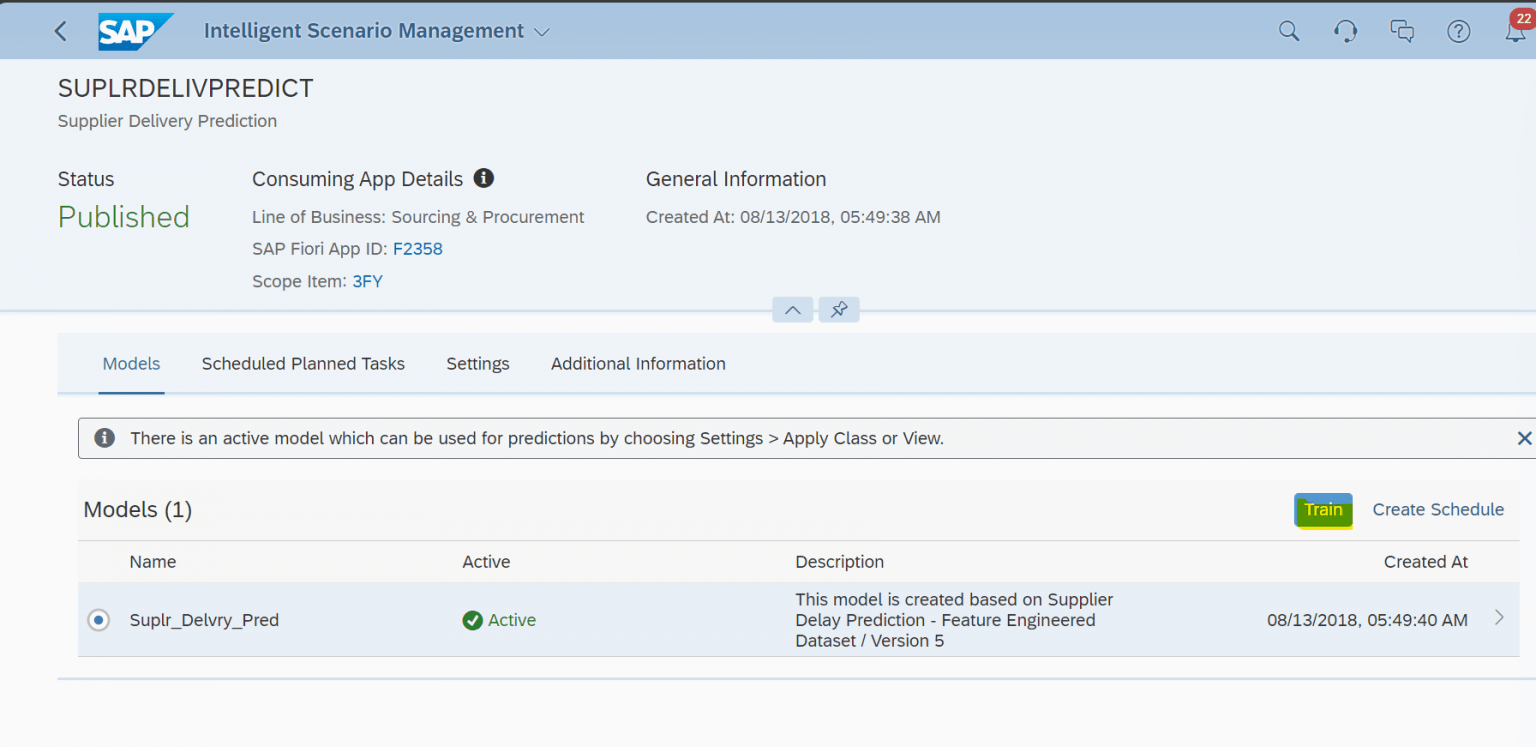Open the feedback chat icon
This screenshot has height=747, width=1536.
tap(1402, 31)
